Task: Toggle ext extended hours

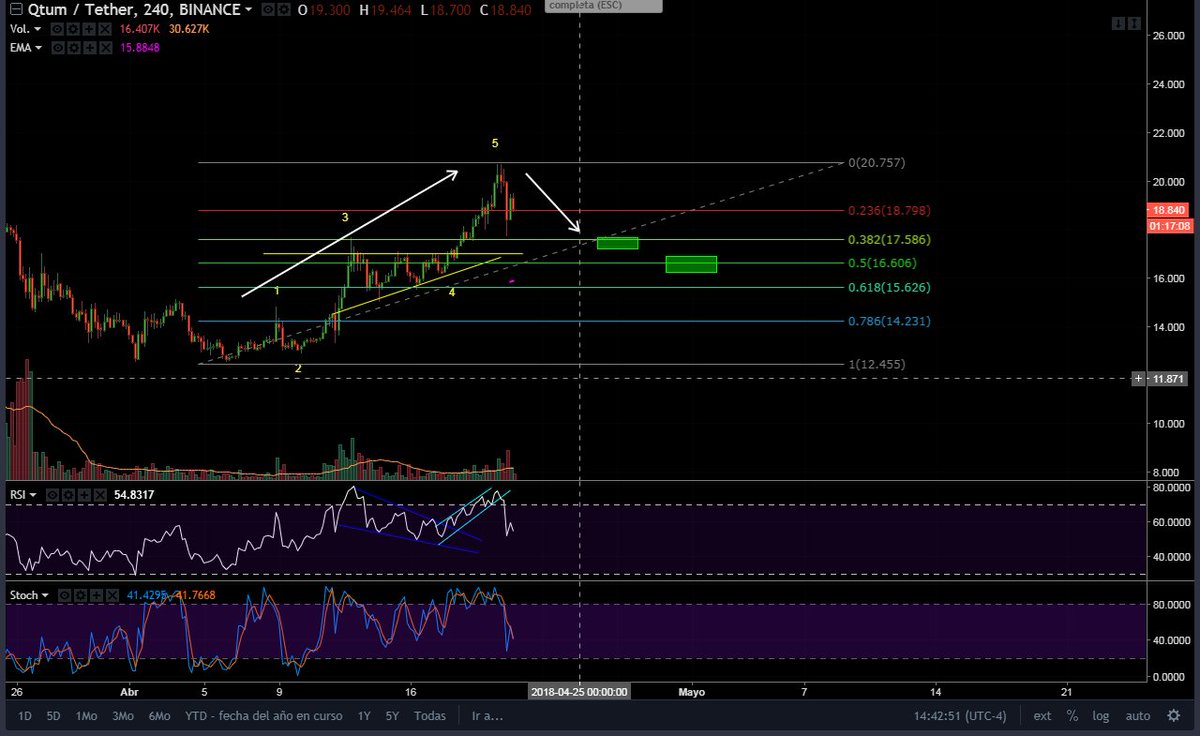Action: pyautogui.click(x=1042, y=716)
